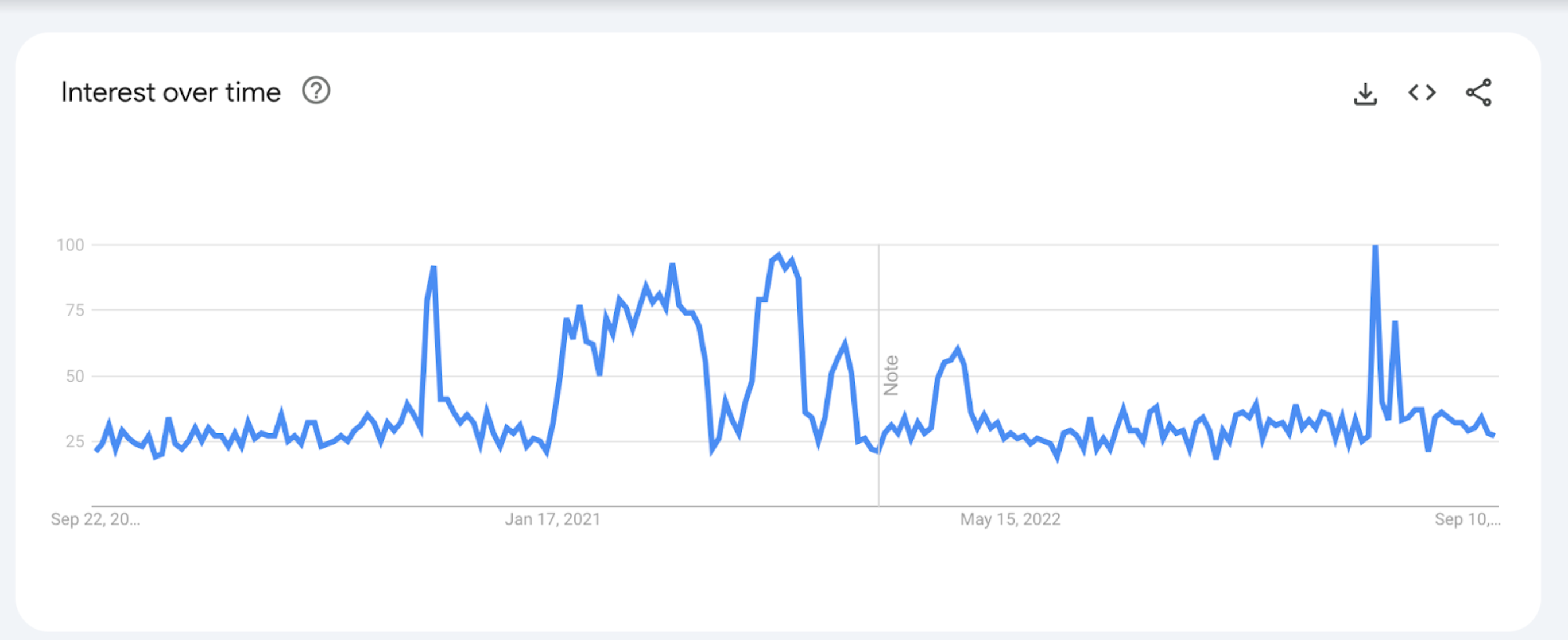Click the 75 value on the y-axis

74,311
